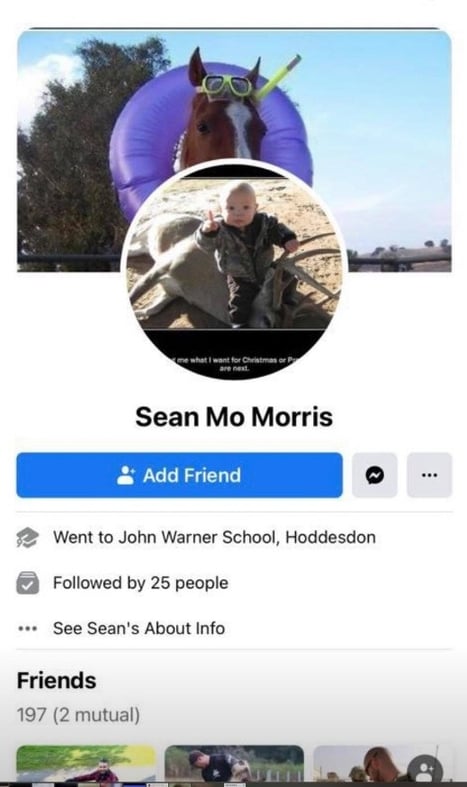The height and width of the screenshot is (787, 467).
Task: Click the followers checkmark box icon
Action: [x=27, y=583]
